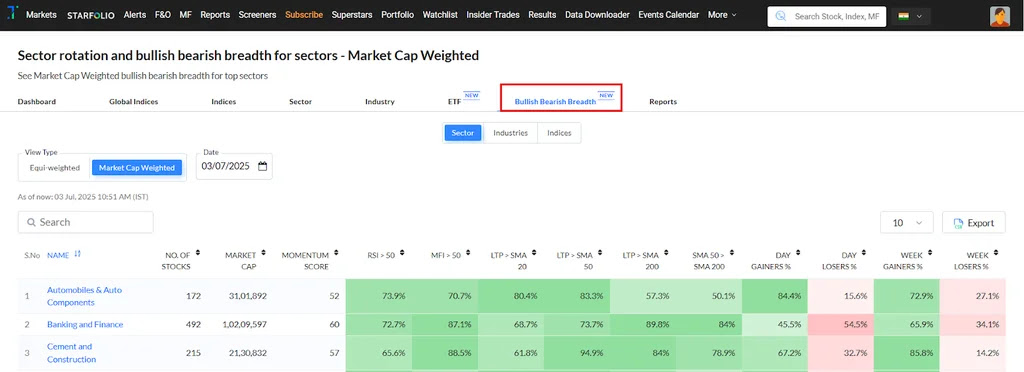Expand the More menu in navbar
Viewport: 1024px width, 372px height.
pyautogui.click(x=722, y=14)
